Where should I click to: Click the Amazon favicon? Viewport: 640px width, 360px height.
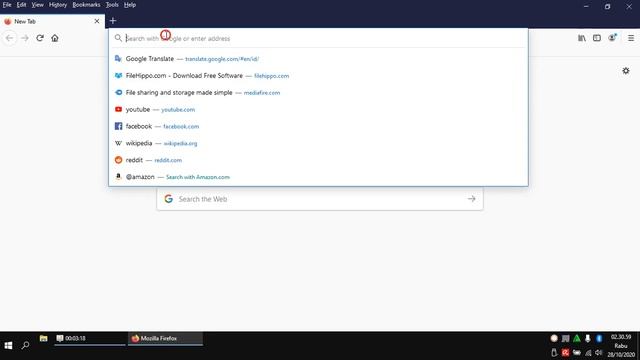(118, 177)
